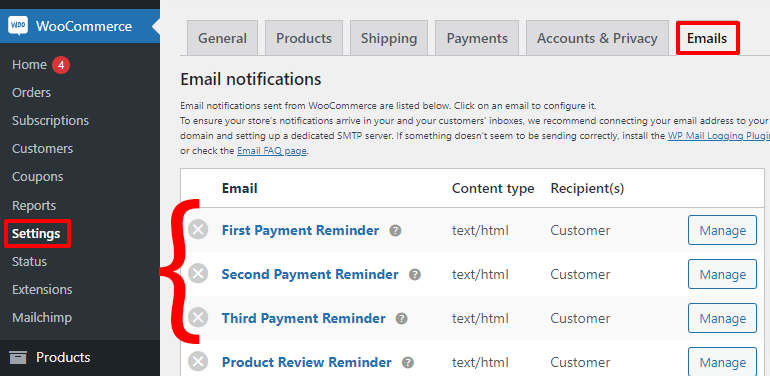Switch to the Payments tab
This screenshot has height=376, width=770.
click(x=477, y=38)
